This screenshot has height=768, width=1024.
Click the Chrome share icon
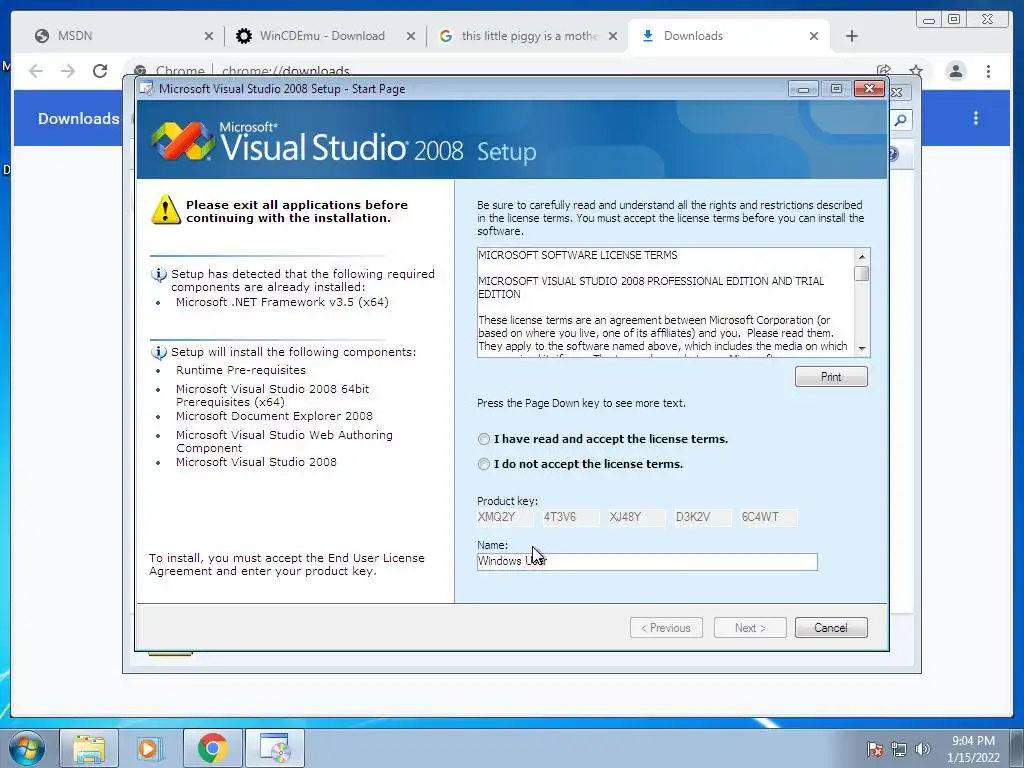884,70
